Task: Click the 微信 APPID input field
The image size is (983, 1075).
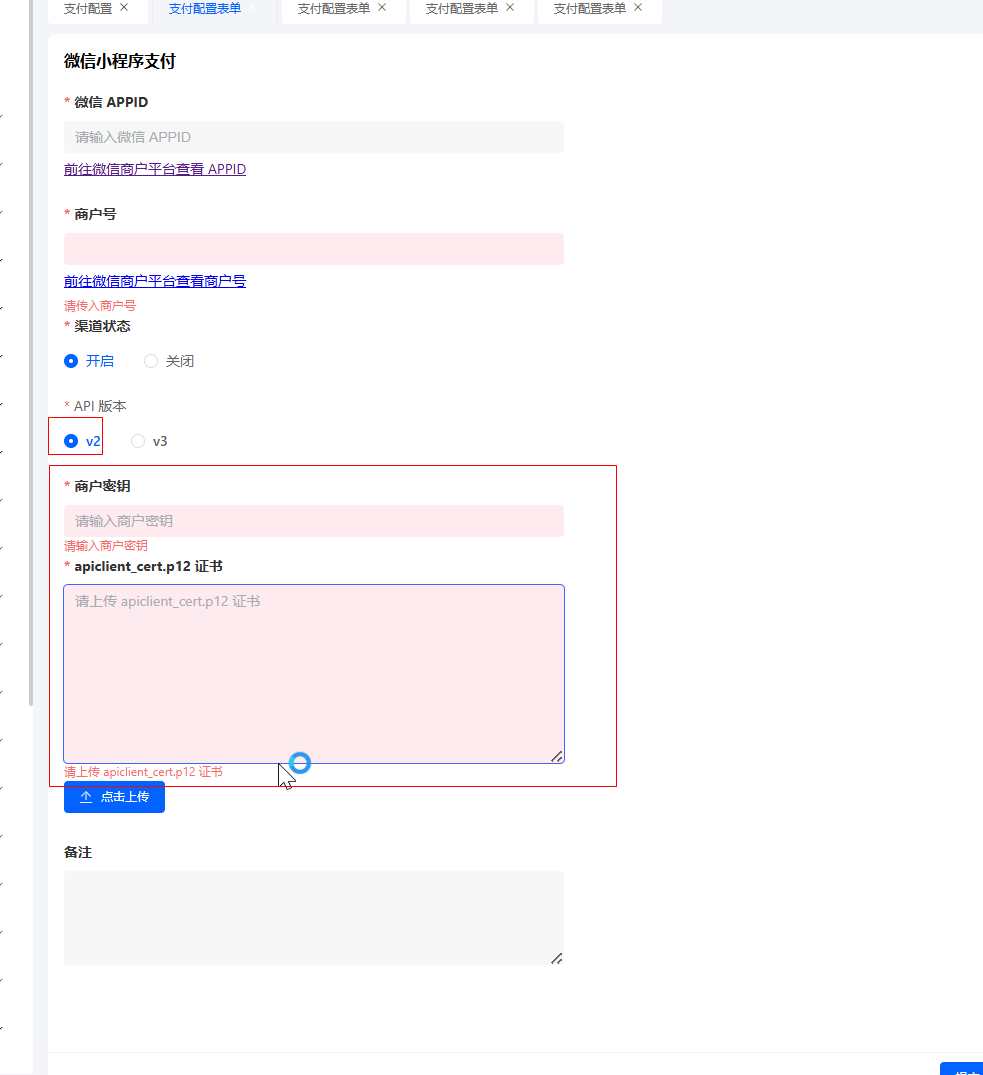Action: pyautogui.click(x=313, y=137)
